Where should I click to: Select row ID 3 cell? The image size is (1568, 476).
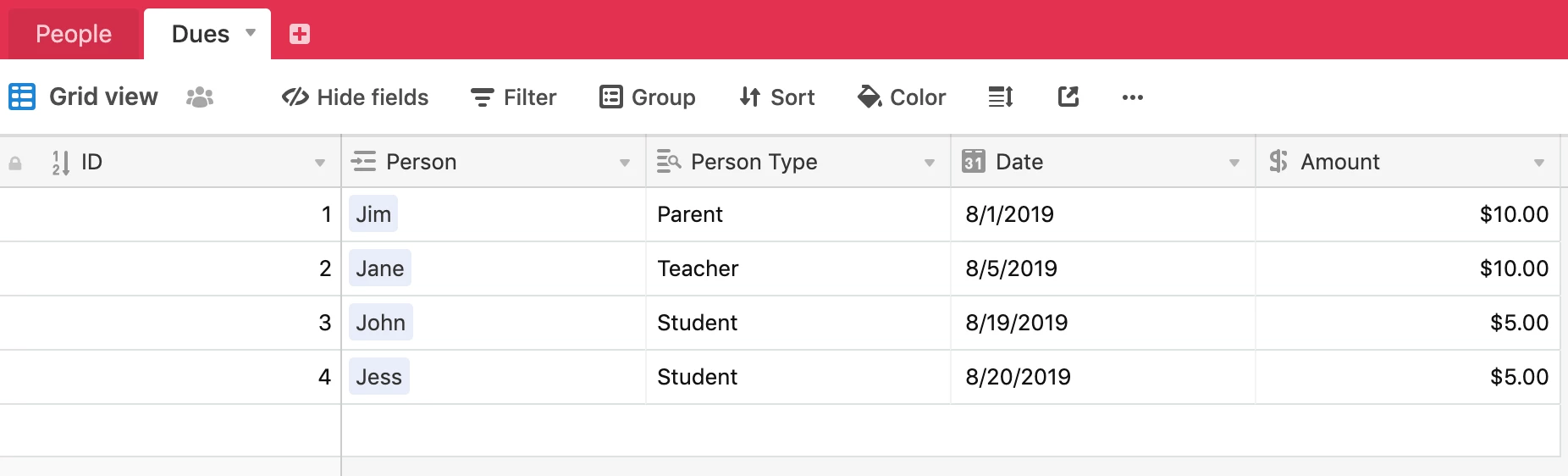point(170,323)
